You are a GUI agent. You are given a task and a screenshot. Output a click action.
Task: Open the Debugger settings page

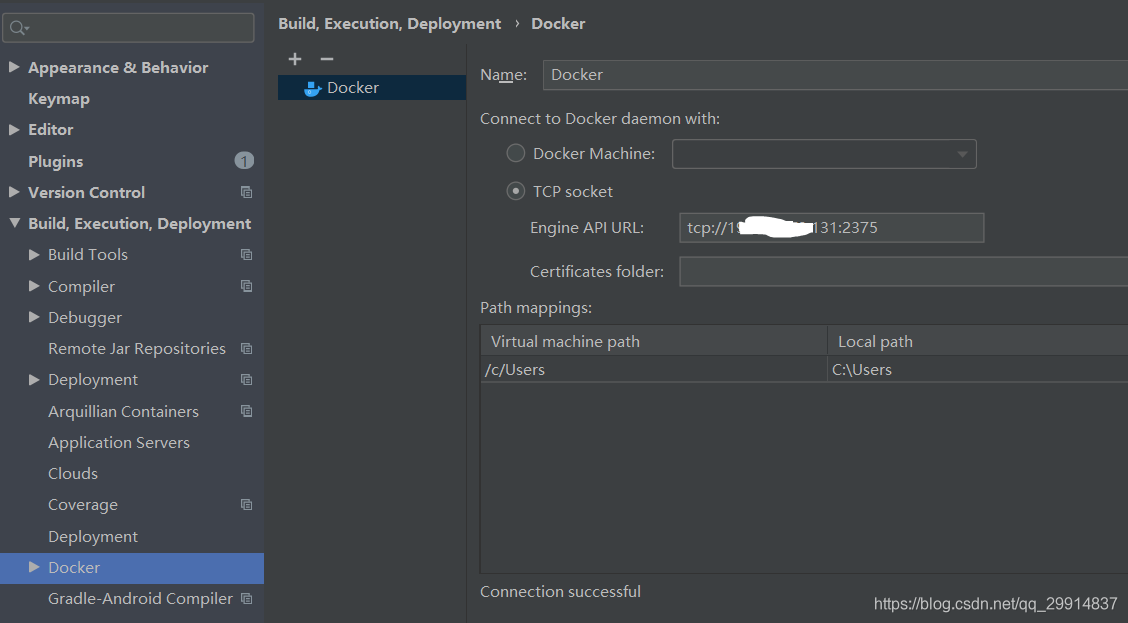click(x=85, y=317)
